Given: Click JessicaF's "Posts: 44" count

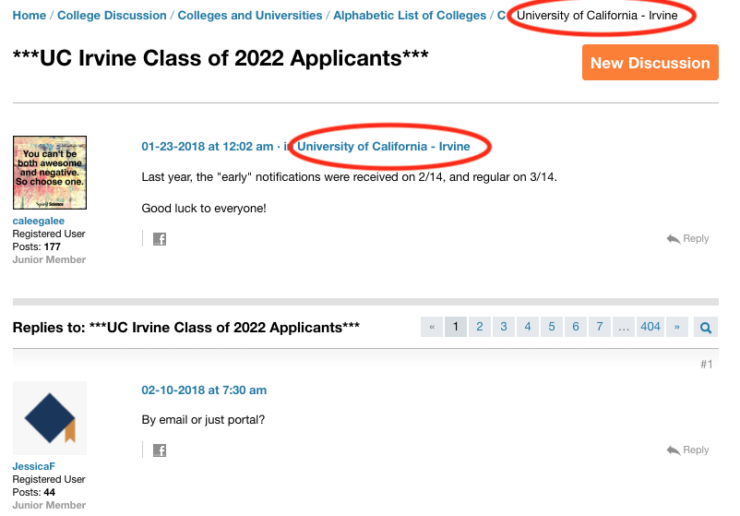Looking at the screenshot, I should pos(34,492).
